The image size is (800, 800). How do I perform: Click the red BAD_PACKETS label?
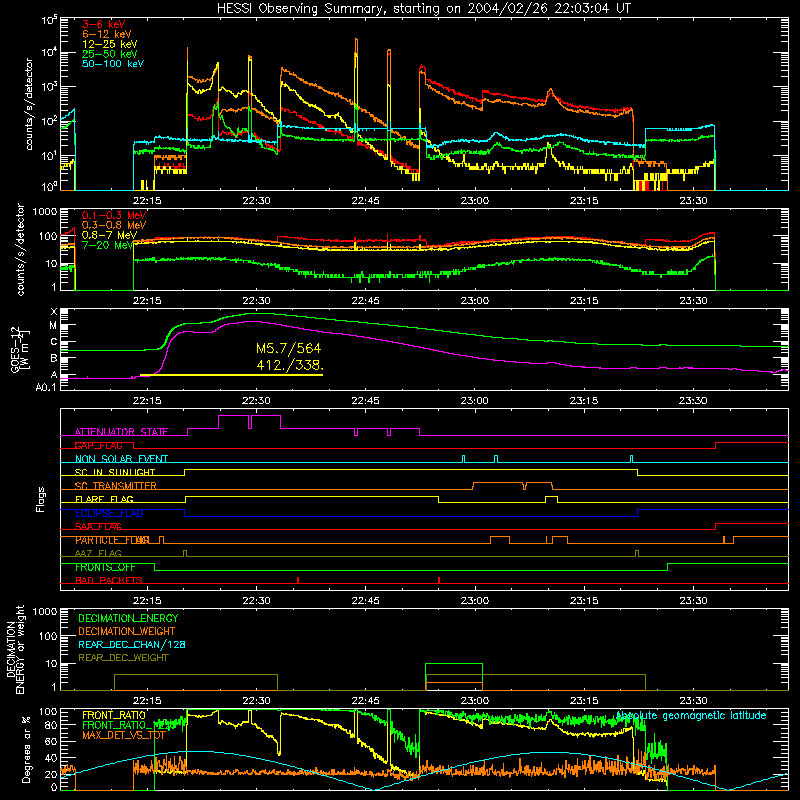(x=109, y=581)
